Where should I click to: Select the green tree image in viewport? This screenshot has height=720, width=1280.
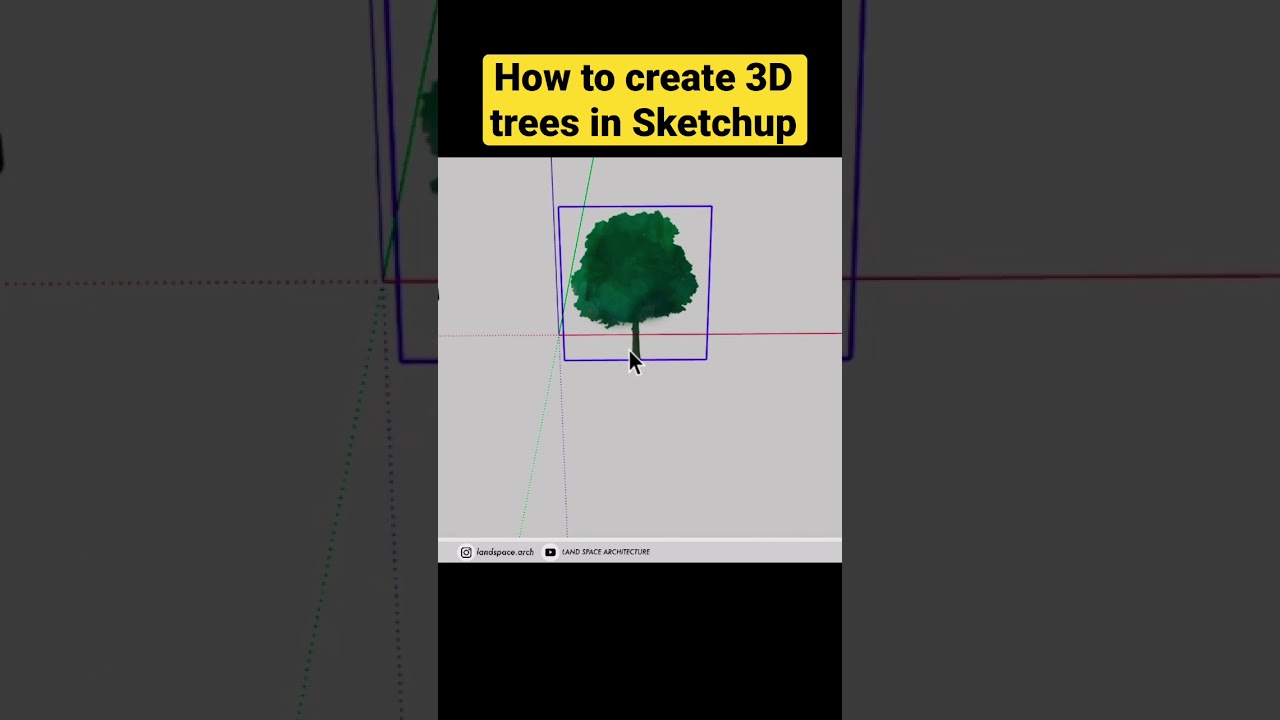pos(634,282)
